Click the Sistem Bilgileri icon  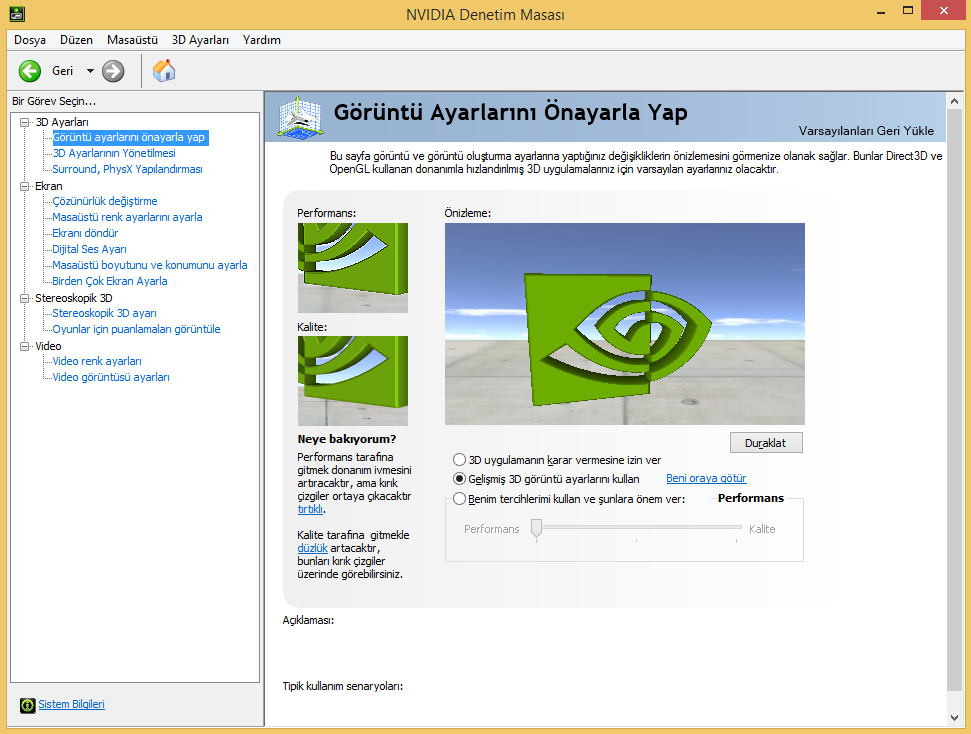(x=27, y=705)
